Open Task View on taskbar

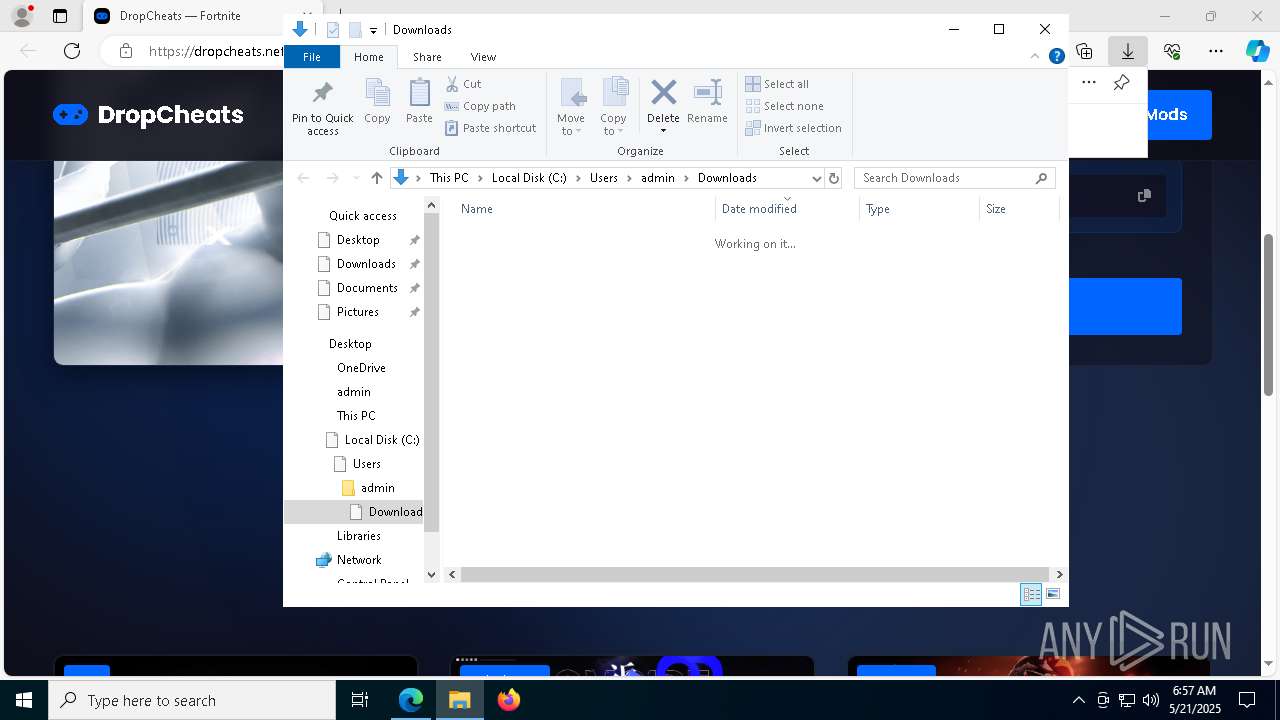point(360,700)
